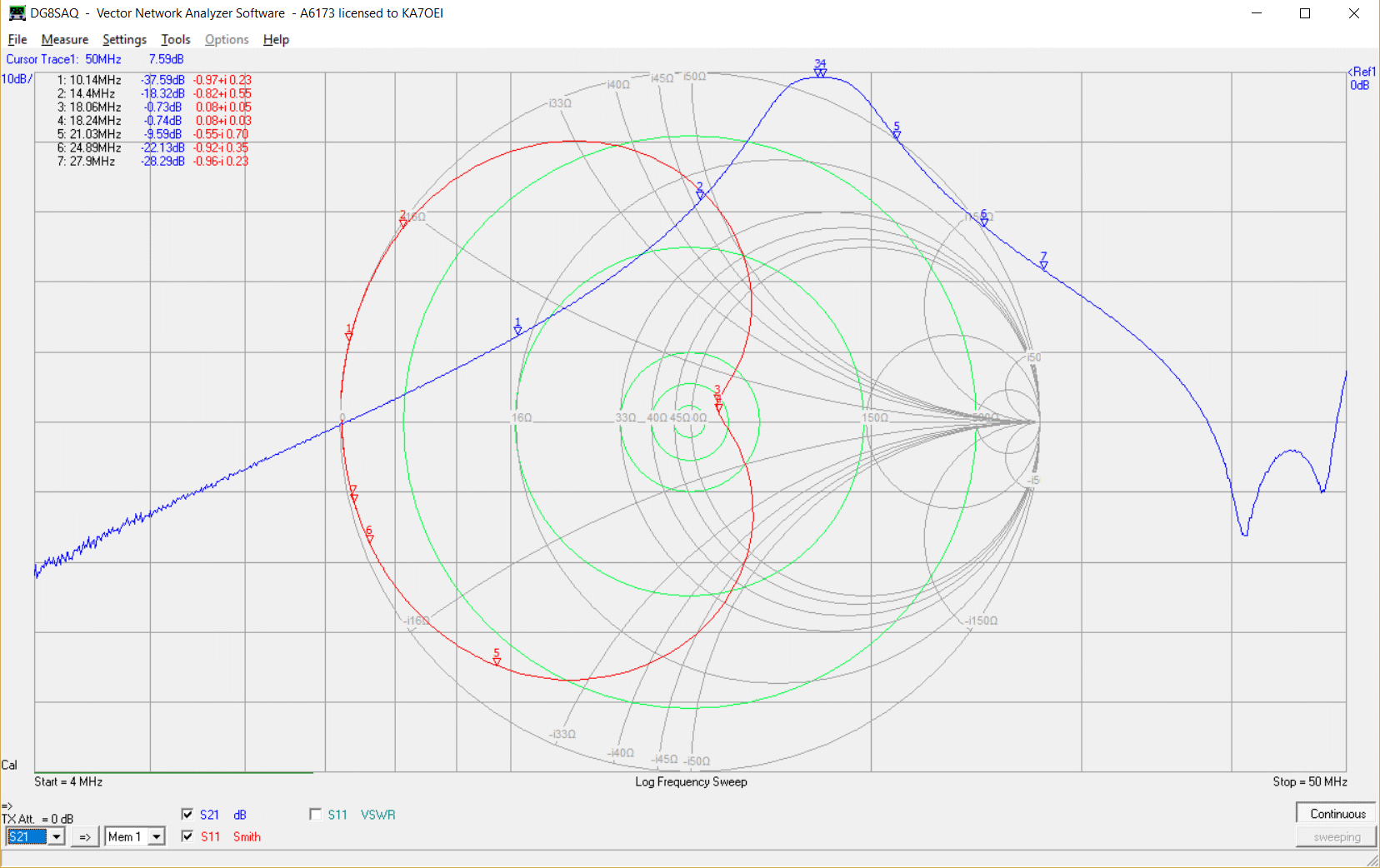Click the teal S11 label beside VSWR

(x=337, y=815)
